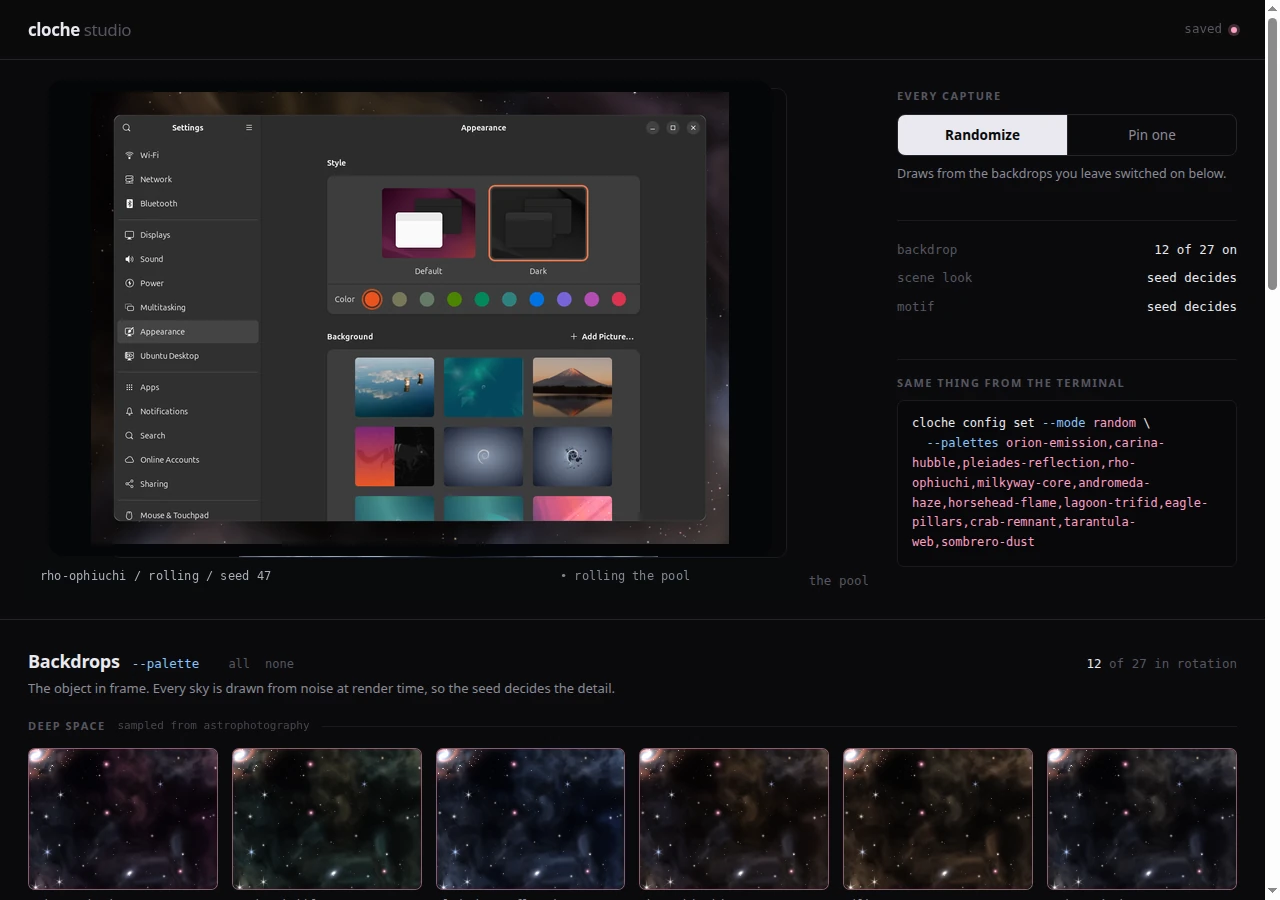Click the terminal command code block
The width and height of the screenshot is (1280, 900).
click(x=1067, y=483)
